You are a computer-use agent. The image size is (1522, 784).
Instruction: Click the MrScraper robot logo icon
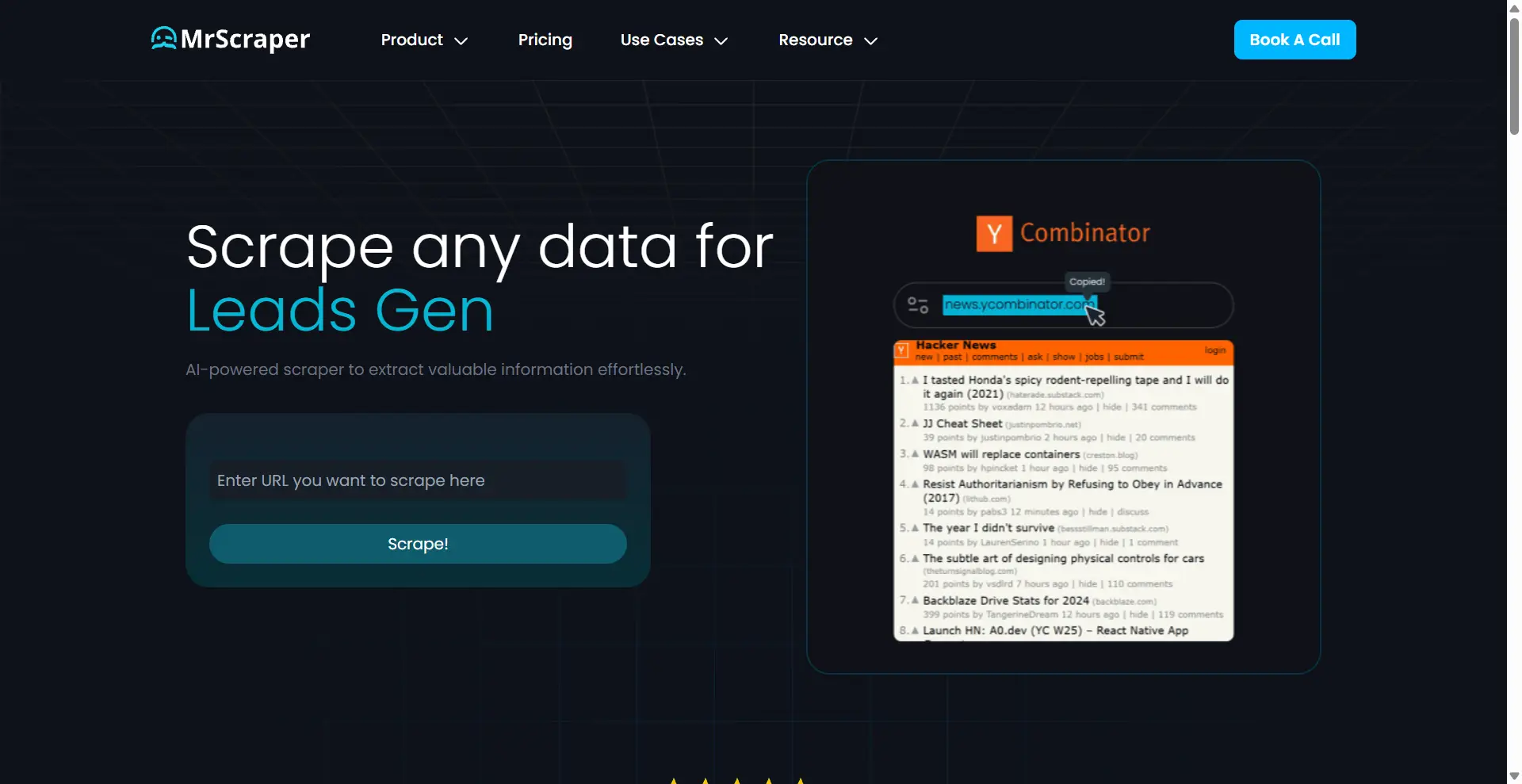[163, 38]
